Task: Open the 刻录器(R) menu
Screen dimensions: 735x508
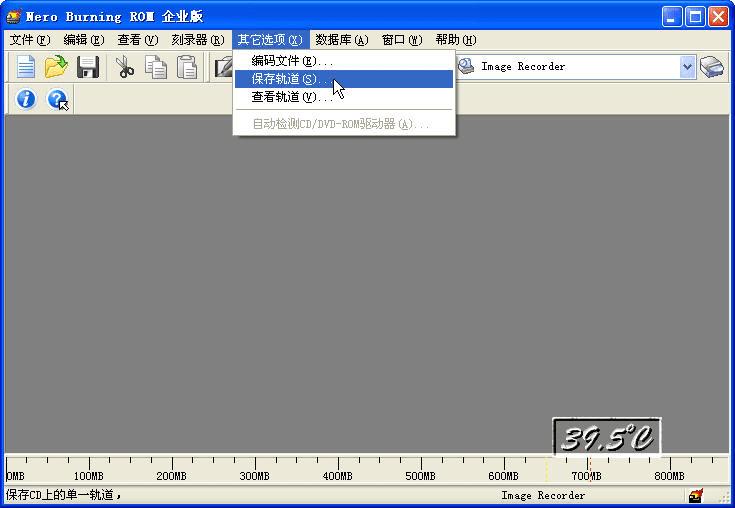Action: click(197, 40)
